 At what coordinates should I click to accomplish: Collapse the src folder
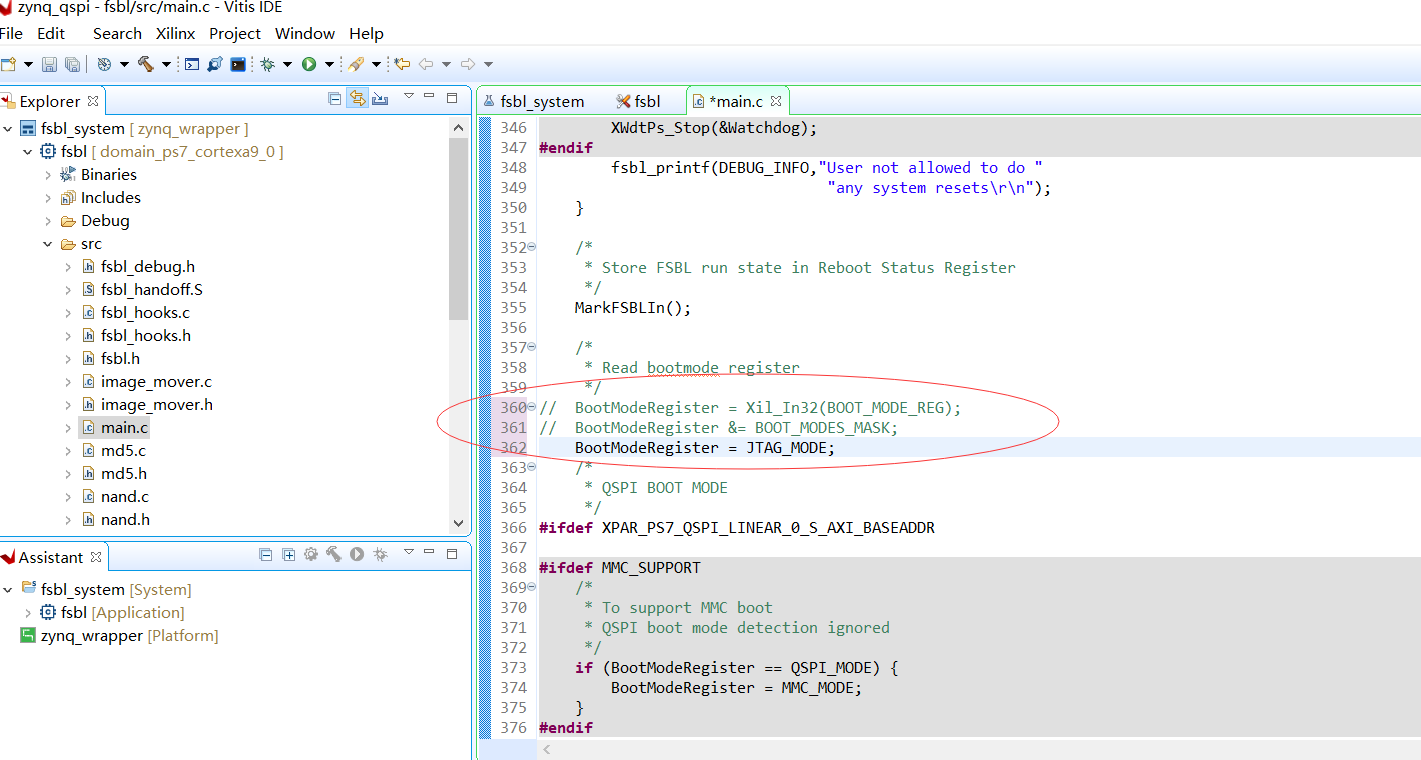tap(48, 244)
